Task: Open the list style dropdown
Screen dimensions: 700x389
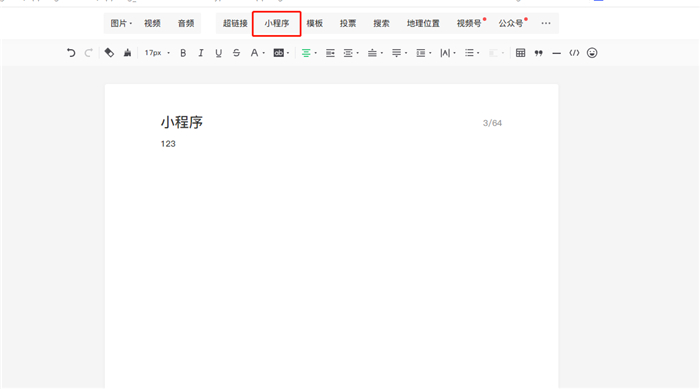Action: (472, 53)
